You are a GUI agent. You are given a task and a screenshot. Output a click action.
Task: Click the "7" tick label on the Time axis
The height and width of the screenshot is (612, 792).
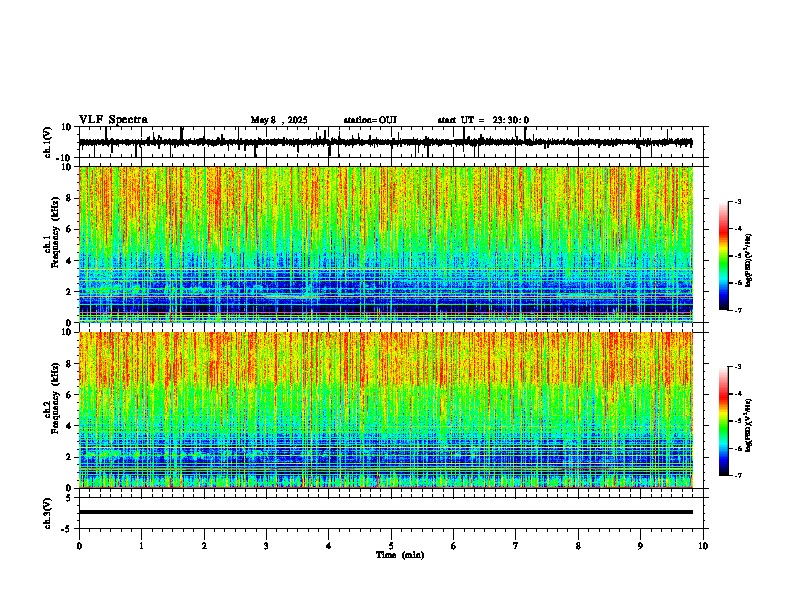coord(516,546)
